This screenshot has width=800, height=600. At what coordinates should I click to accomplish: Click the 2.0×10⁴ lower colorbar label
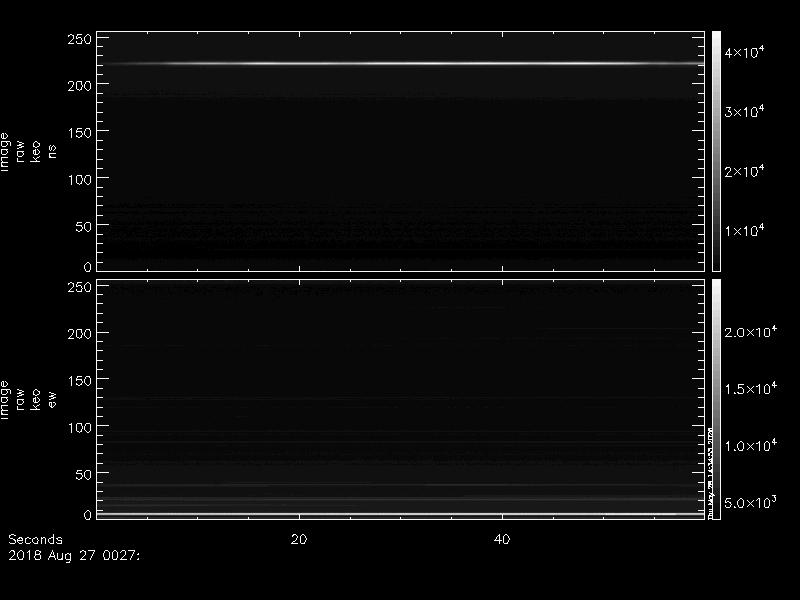(x=751, y=332)
